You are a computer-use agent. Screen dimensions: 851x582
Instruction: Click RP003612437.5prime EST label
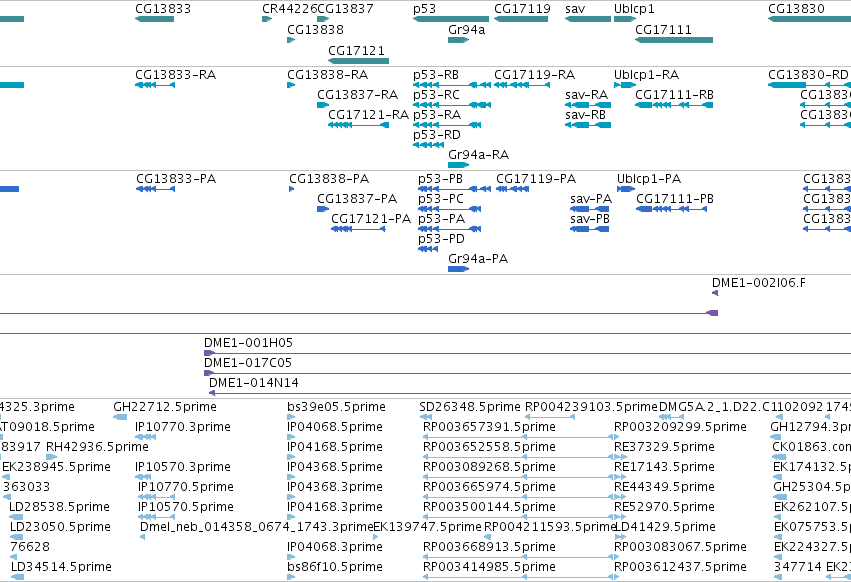(681, 567)
